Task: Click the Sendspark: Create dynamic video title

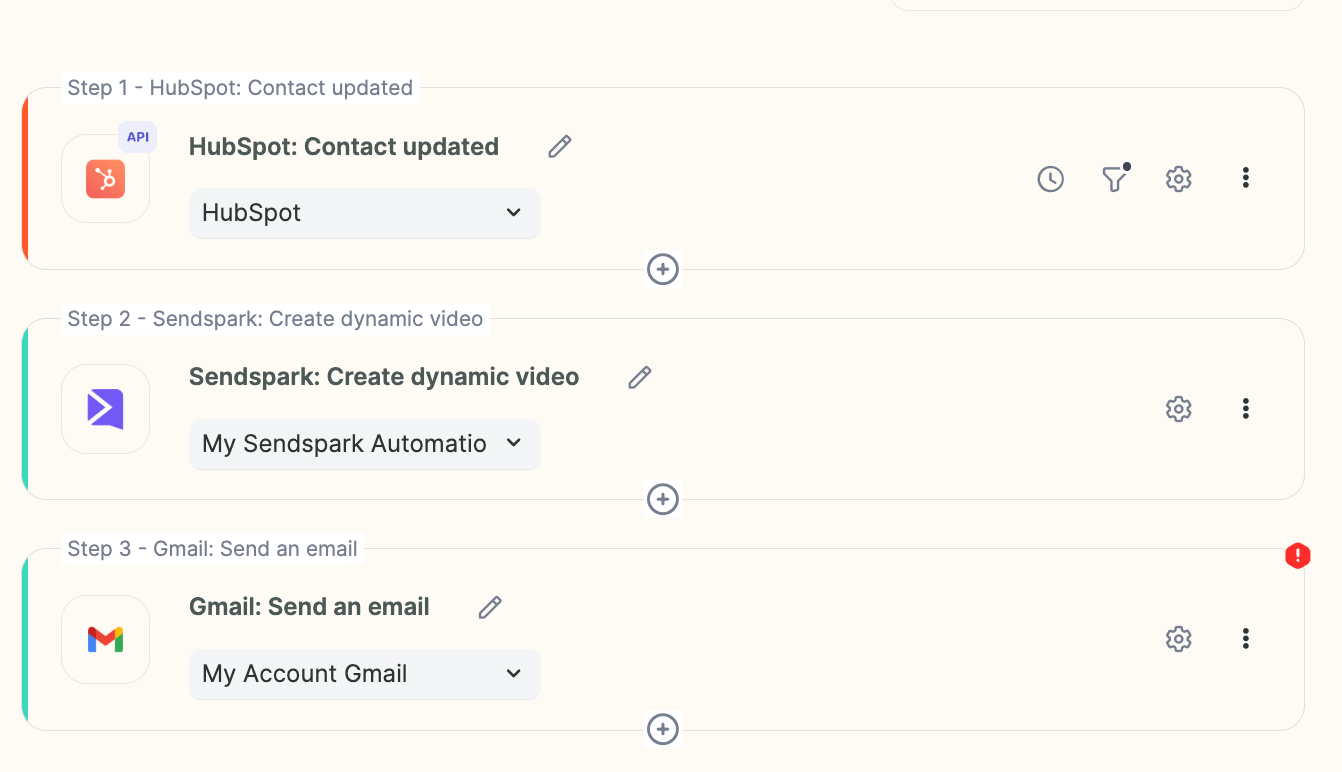Action: [384, 377]
